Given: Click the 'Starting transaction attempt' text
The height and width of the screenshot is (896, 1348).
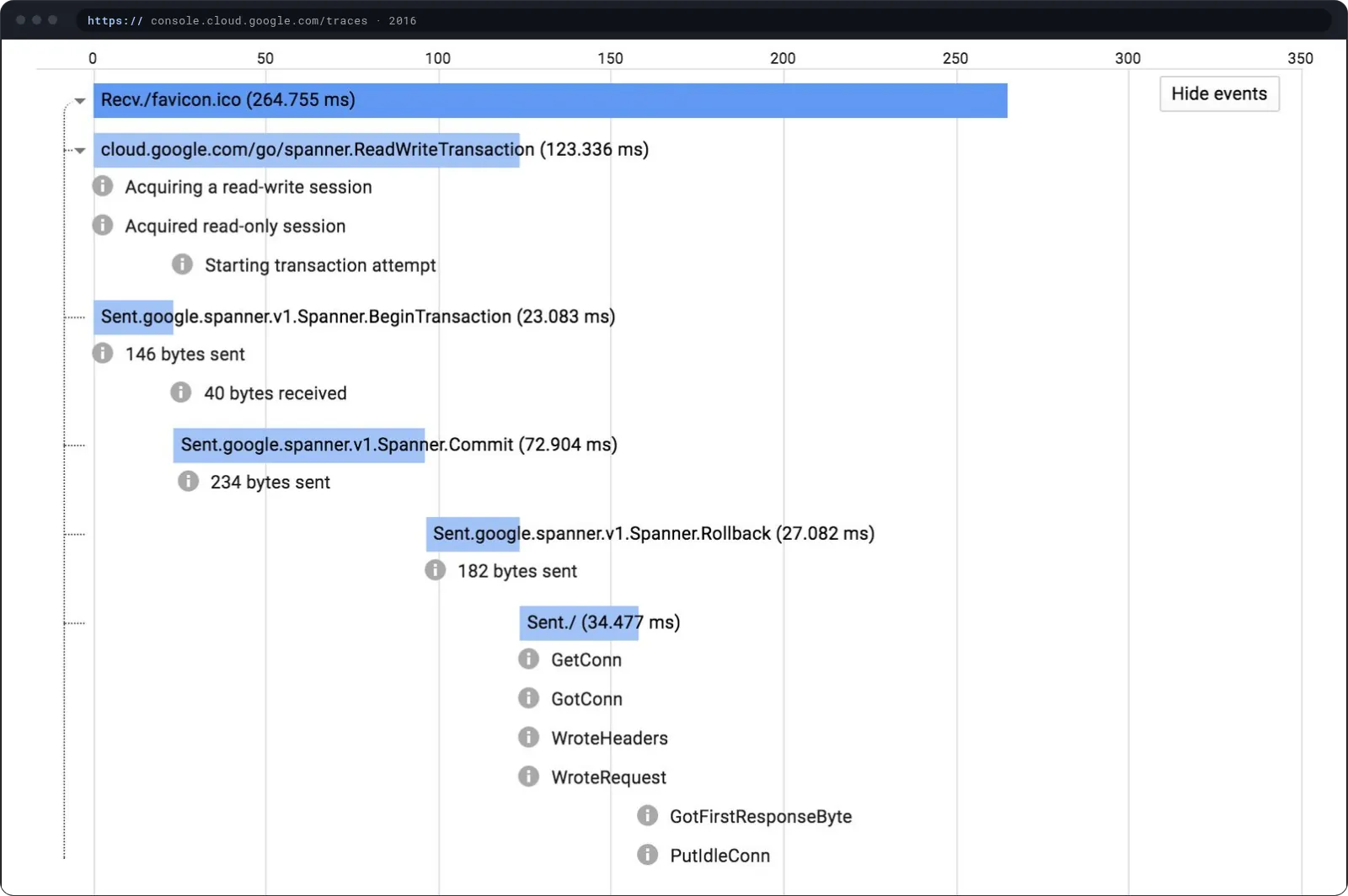Looking at the screenshot, I should click(320, 265).
